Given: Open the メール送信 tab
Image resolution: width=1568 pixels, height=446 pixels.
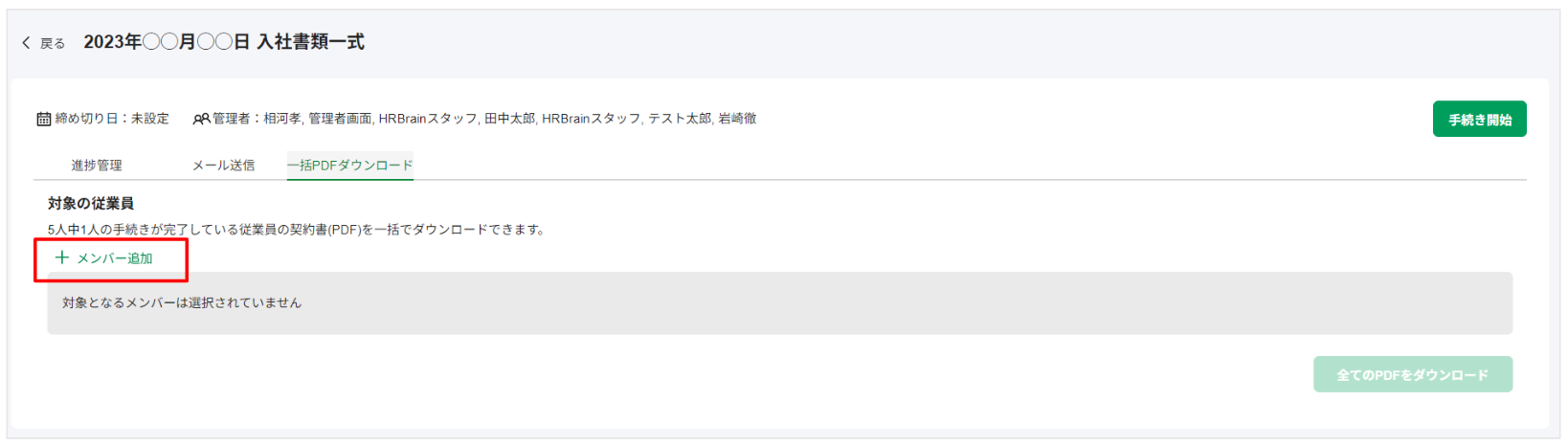Looking at the screenshot, I should [x=223, y=166].
